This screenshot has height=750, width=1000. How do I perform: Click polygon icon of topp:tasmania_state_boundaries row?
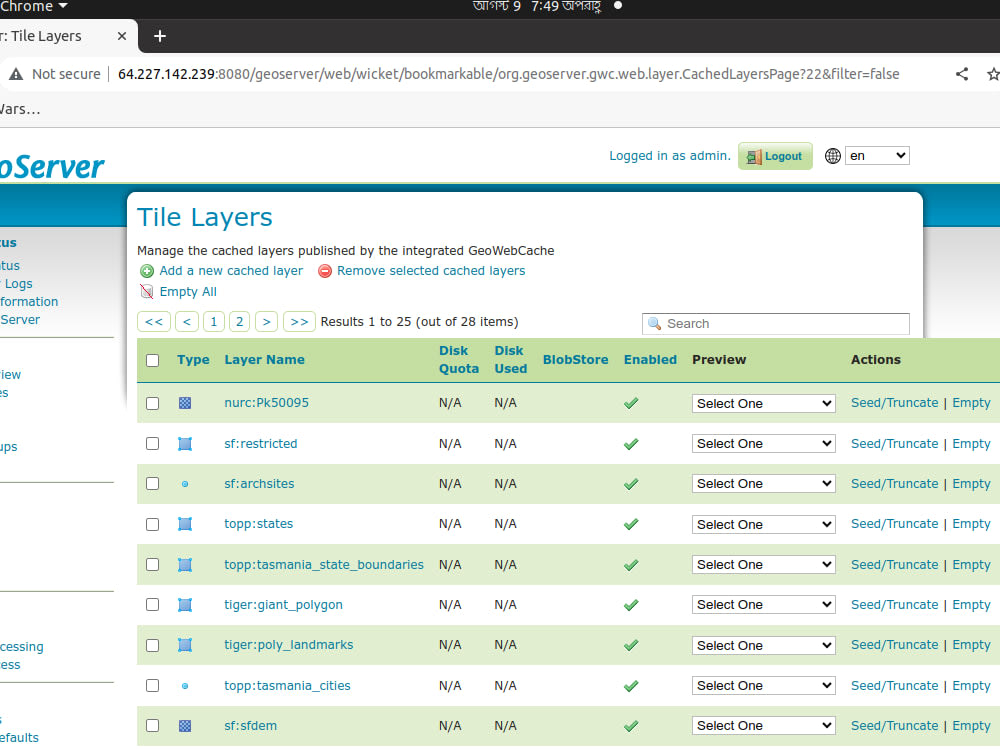click(x=185, y=565)
